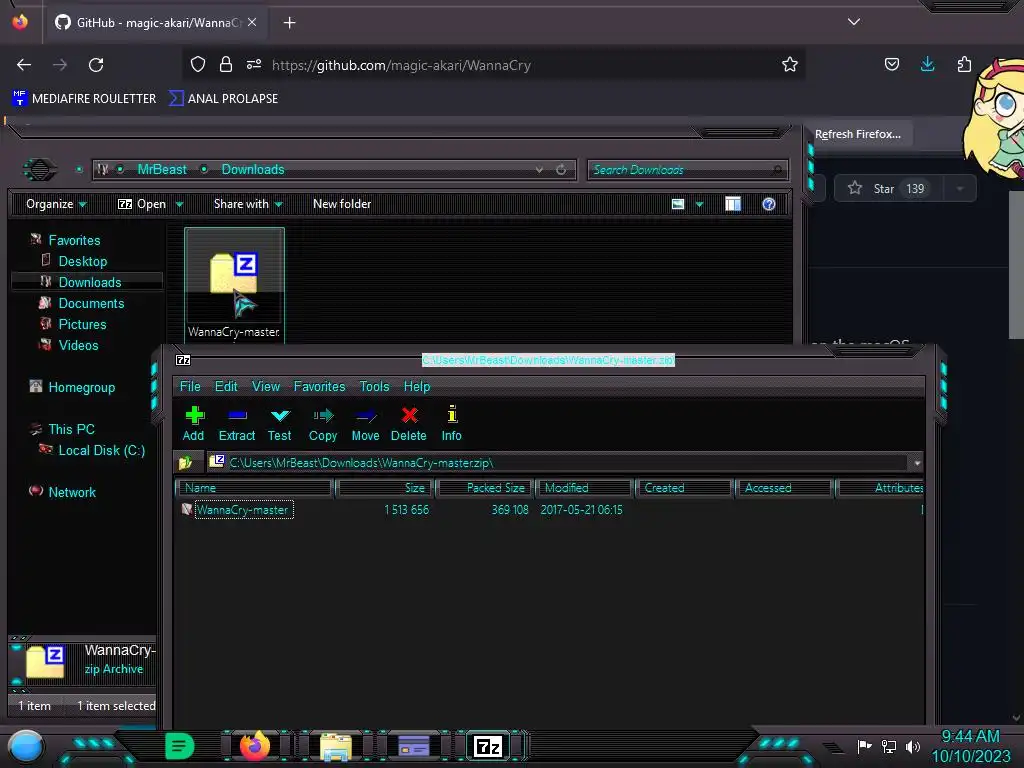Select Desktop in Explorer navigation pane
Viewport: 1024px width, 768px height.
pos(83,261)
